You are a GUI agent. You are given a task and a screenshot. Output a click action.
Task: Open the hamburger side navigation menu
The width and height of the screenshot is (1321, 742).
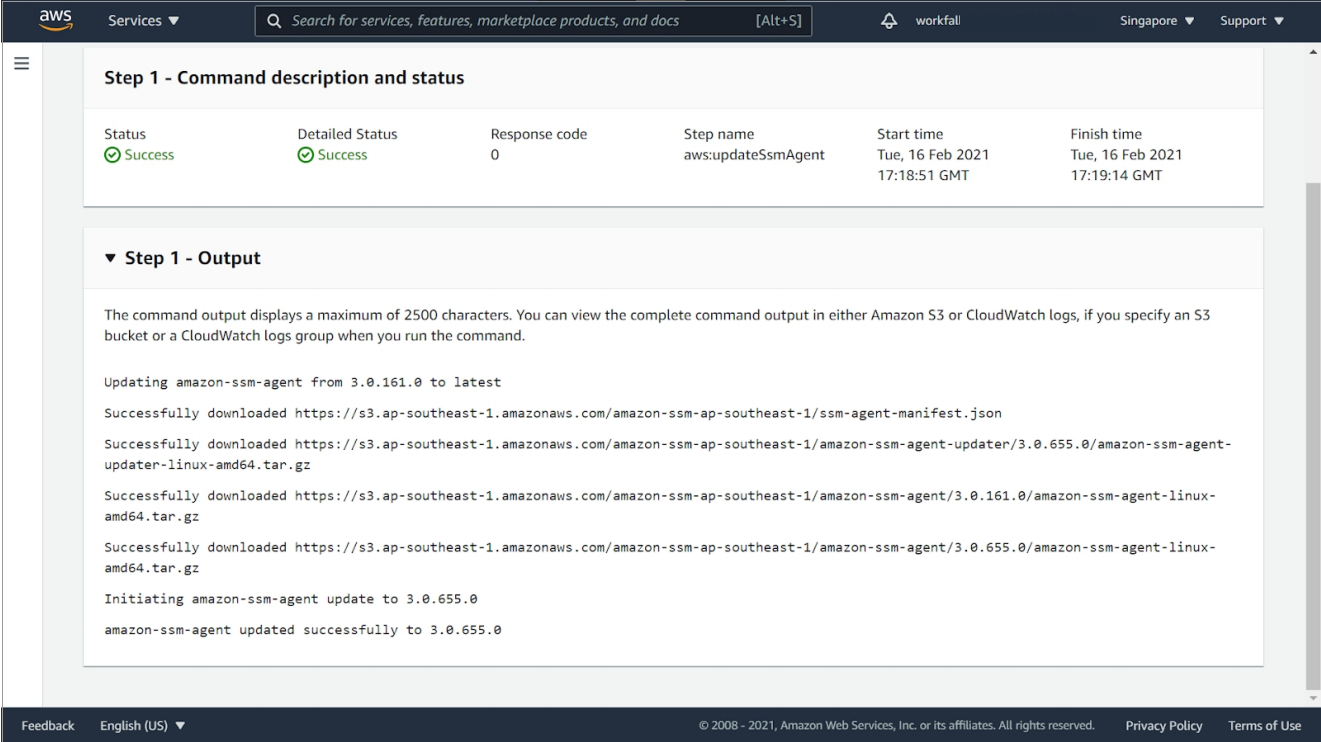[x=21, y=63]
